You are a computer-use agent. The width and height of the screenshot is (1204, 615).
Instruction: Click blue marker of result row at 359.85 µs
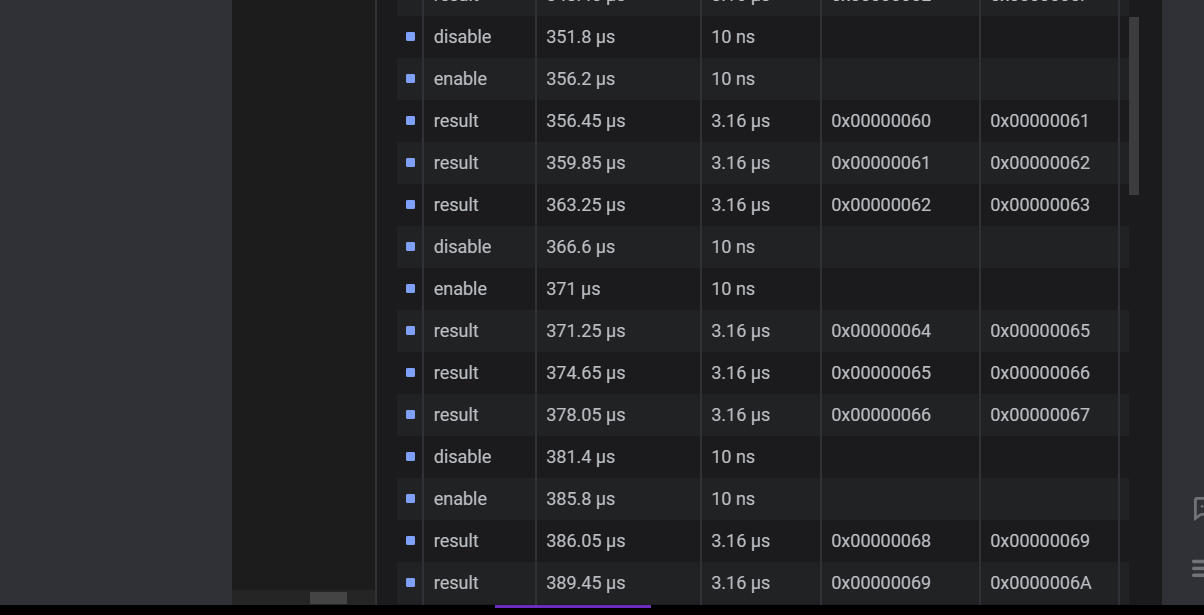[x=410, y=163]
